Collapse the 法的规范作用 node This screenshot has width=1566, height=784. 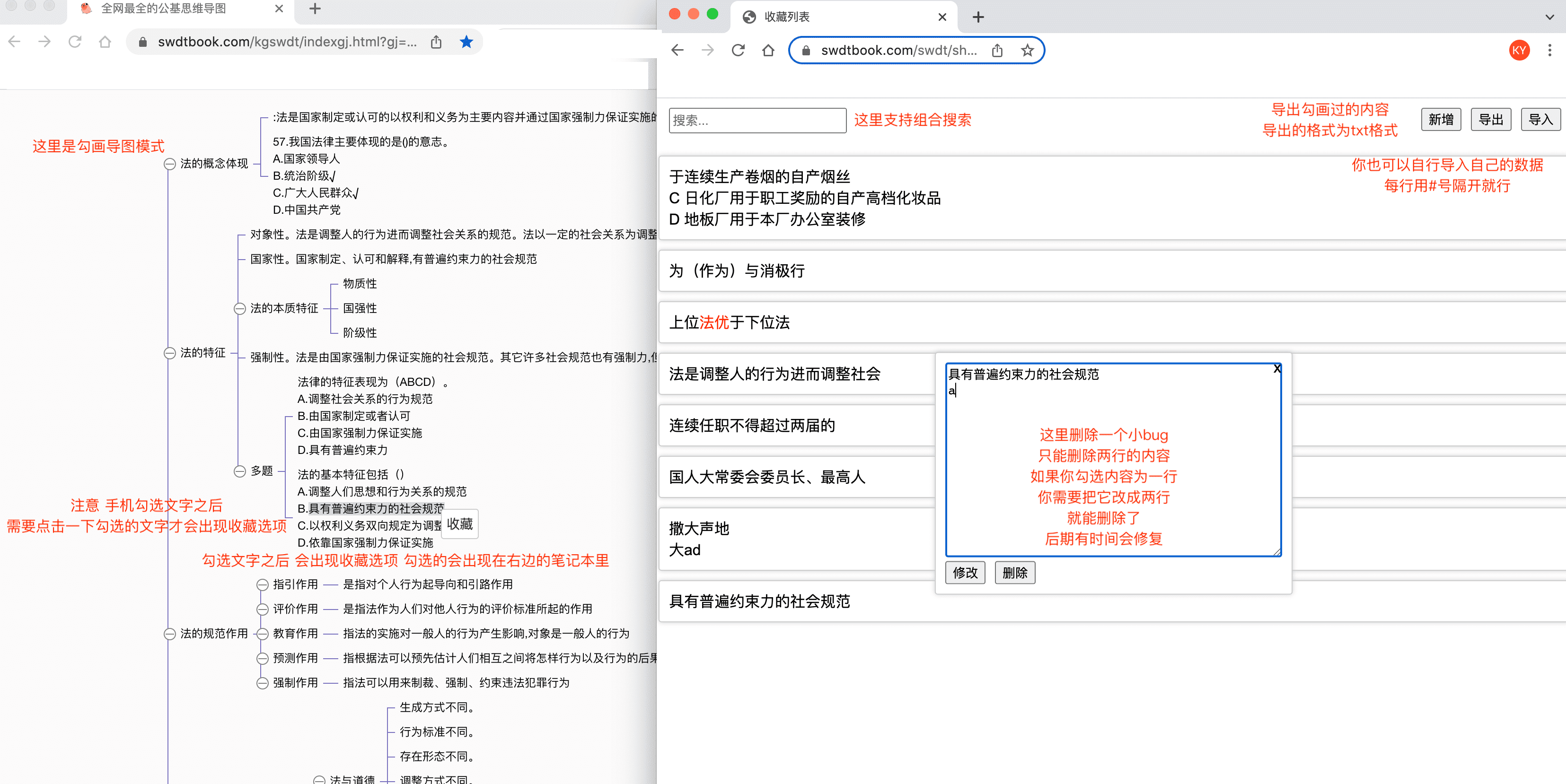(169, 634)
